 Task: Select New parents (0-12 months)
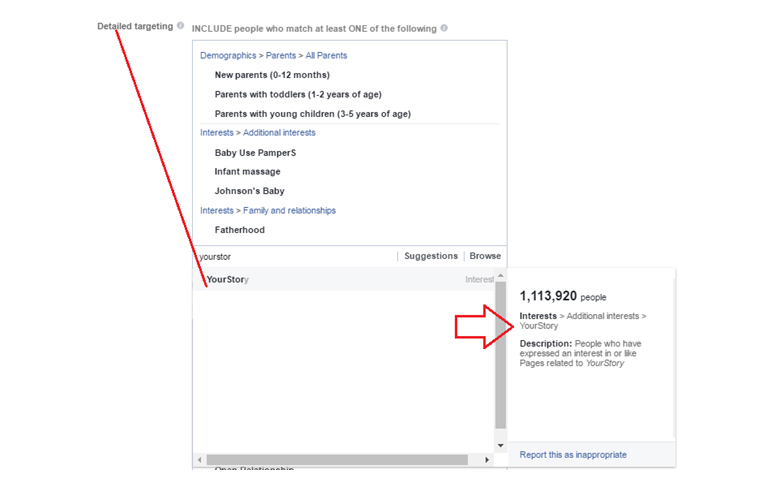pyautogui.click(x=272, y=75)
